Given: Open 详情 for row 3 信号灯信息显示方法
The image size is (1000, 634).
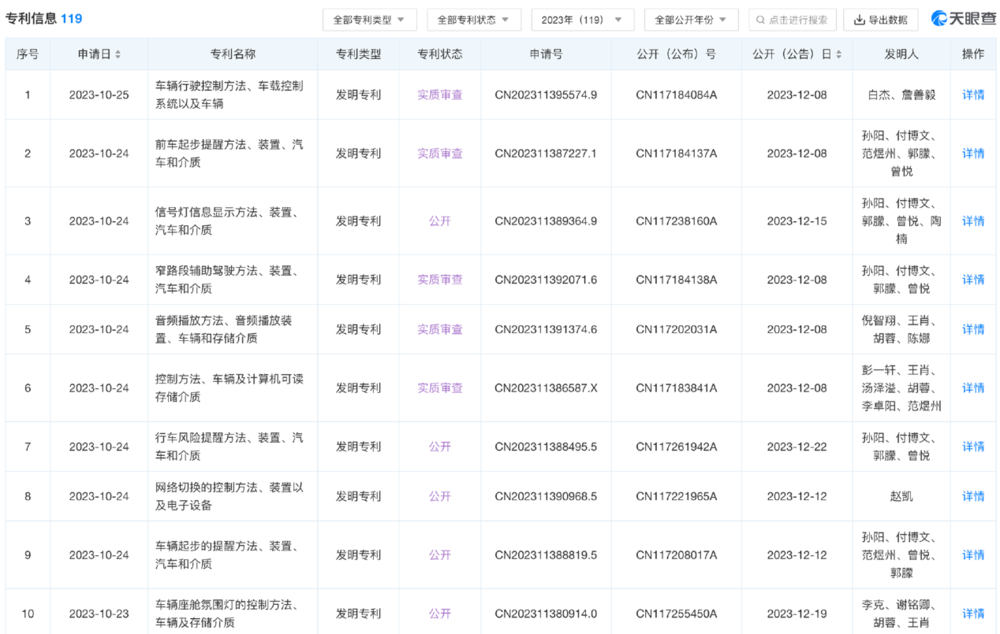Looking at the screenshot, I should pyautogui.click(x=973, y=221).
